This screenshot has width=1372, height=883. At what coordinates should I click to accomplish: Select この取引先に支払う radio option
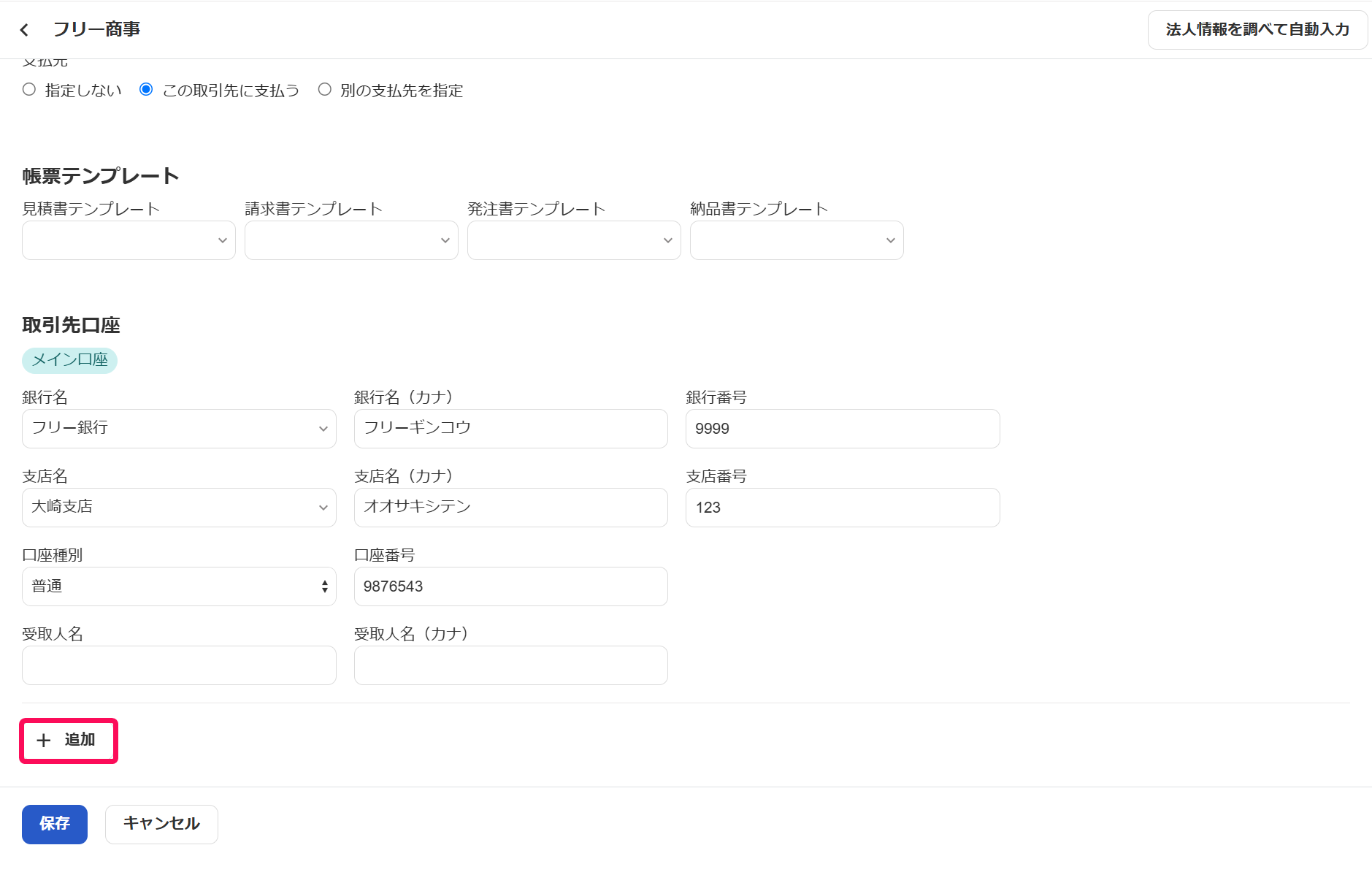[146, 90]
